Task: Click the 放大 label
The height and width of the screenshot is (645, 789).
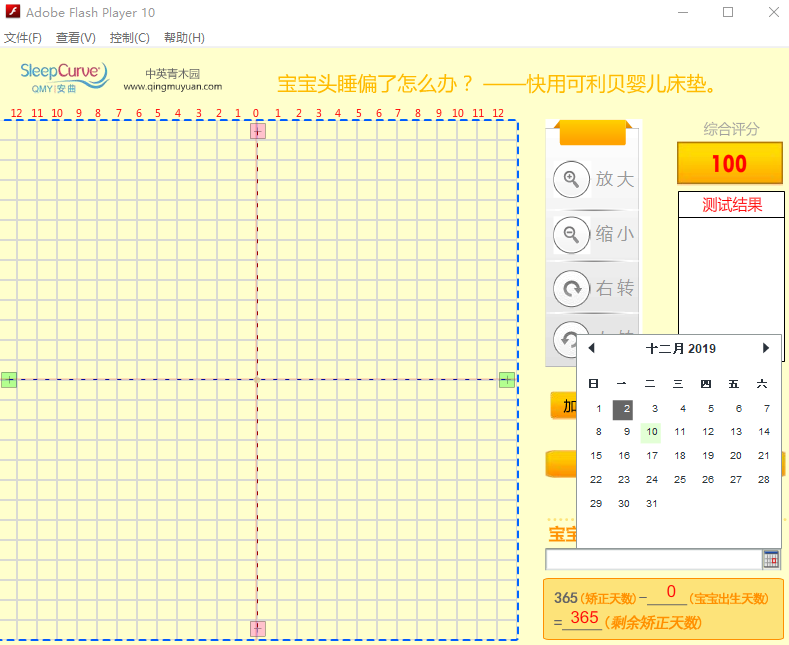Action: [615, 179]
